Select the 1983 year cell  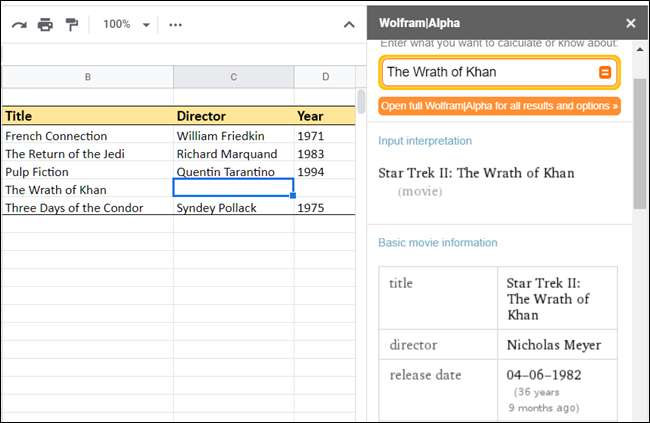(325, 154)
